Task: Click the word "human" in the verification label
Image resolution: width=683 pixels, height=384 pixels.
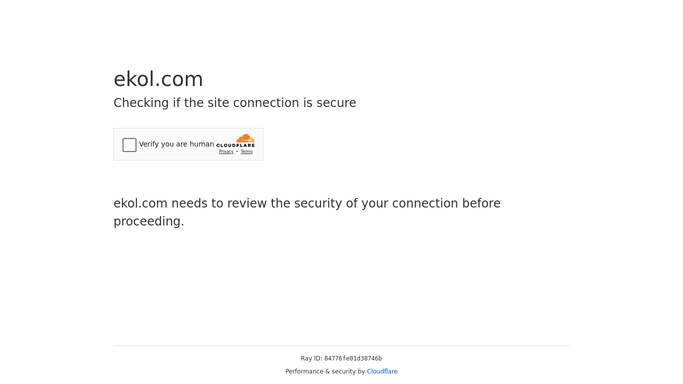Action: (x=202, y=144)
